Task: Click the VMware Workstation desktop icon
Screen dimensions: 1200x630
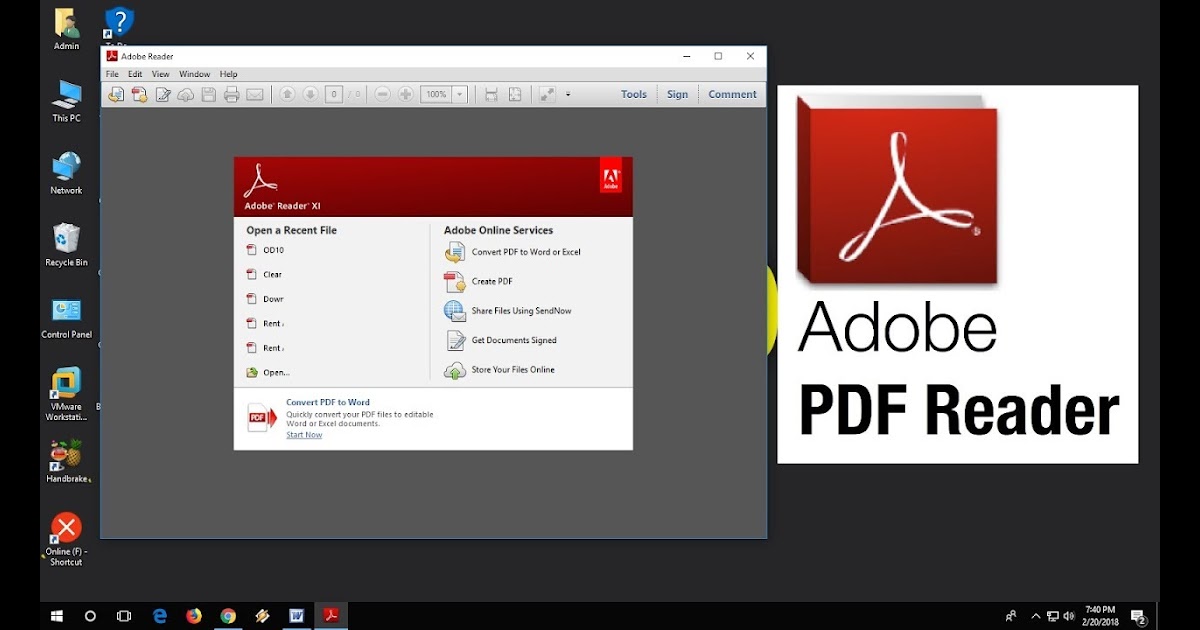Action: [67, 394]
